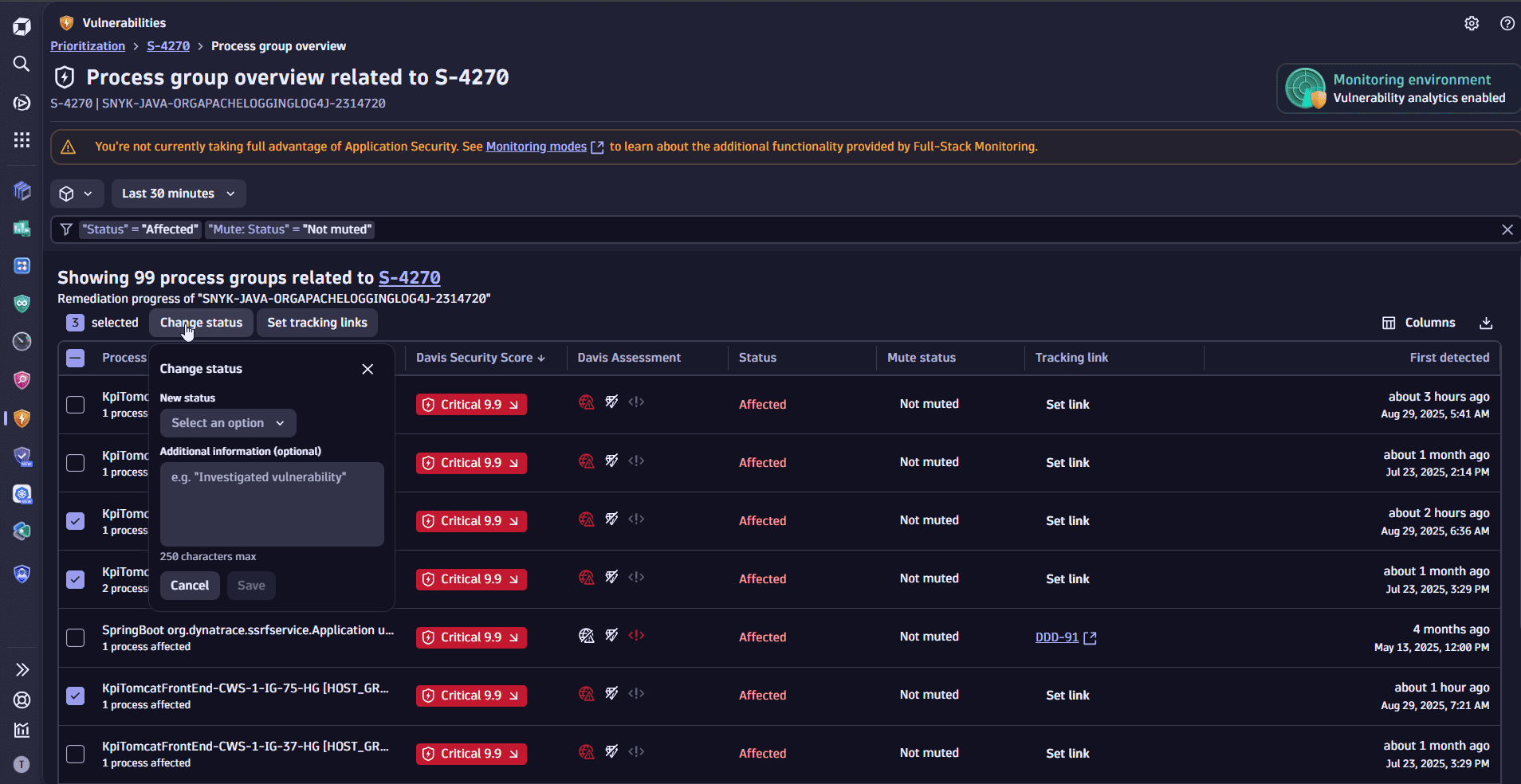Open the S-4270 link in the heading
The height and width of the screenshot is (784, 1521).
(x=410, y=277)
